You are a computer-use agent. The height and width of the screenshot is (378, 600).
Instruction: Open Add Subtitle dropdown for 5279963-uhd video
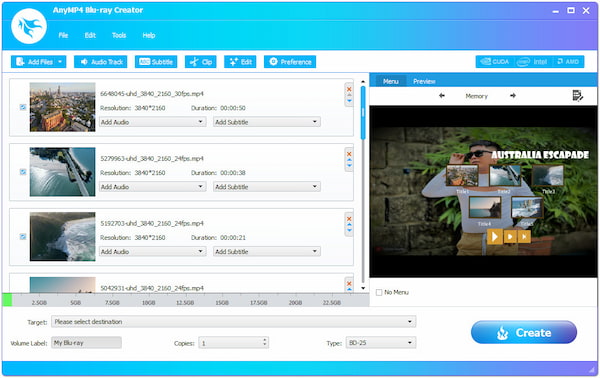[x=266, y=187]
